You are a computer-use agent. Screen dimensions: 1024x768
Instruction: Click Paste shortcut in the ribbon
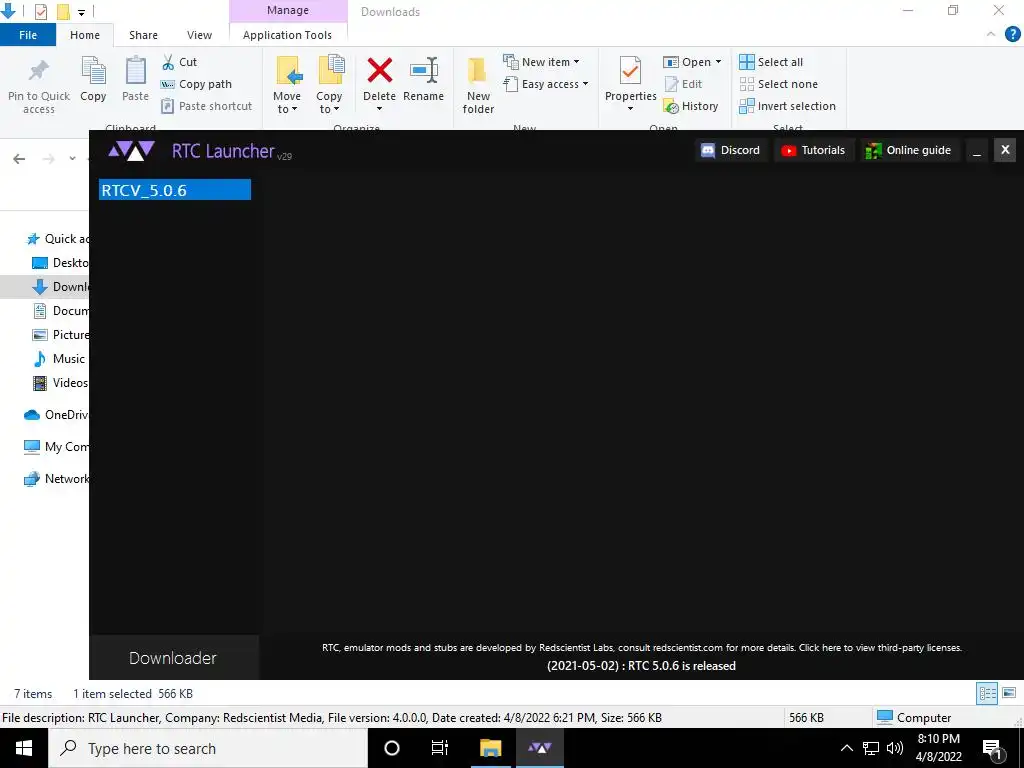(x=206, y=106)
